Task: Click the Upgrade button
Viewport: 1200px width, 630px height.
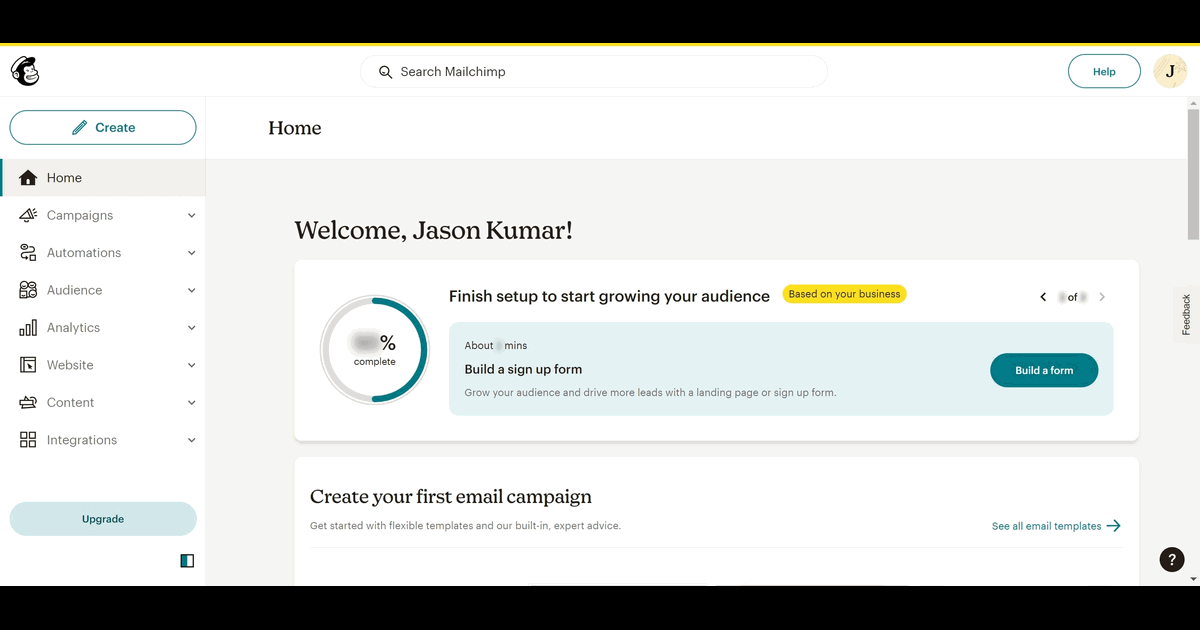Action: [103, 519]
